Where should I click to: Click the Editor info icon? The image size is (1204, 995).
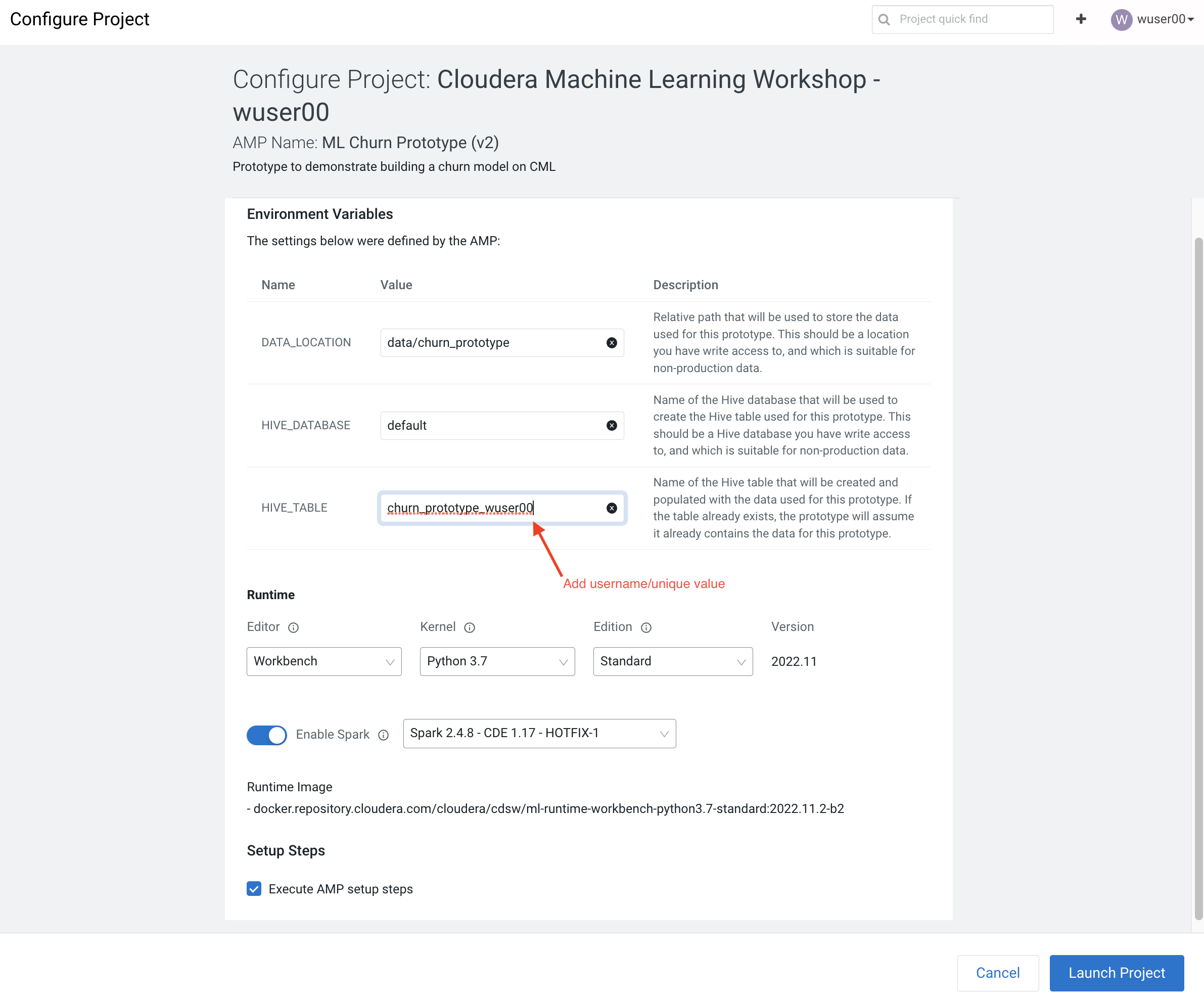[293, 627]
